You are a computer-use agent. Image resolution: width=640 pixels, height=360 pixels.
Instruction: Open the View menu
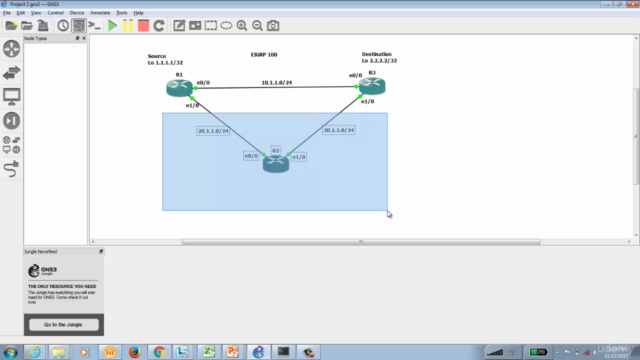click(x=36, y=13)
